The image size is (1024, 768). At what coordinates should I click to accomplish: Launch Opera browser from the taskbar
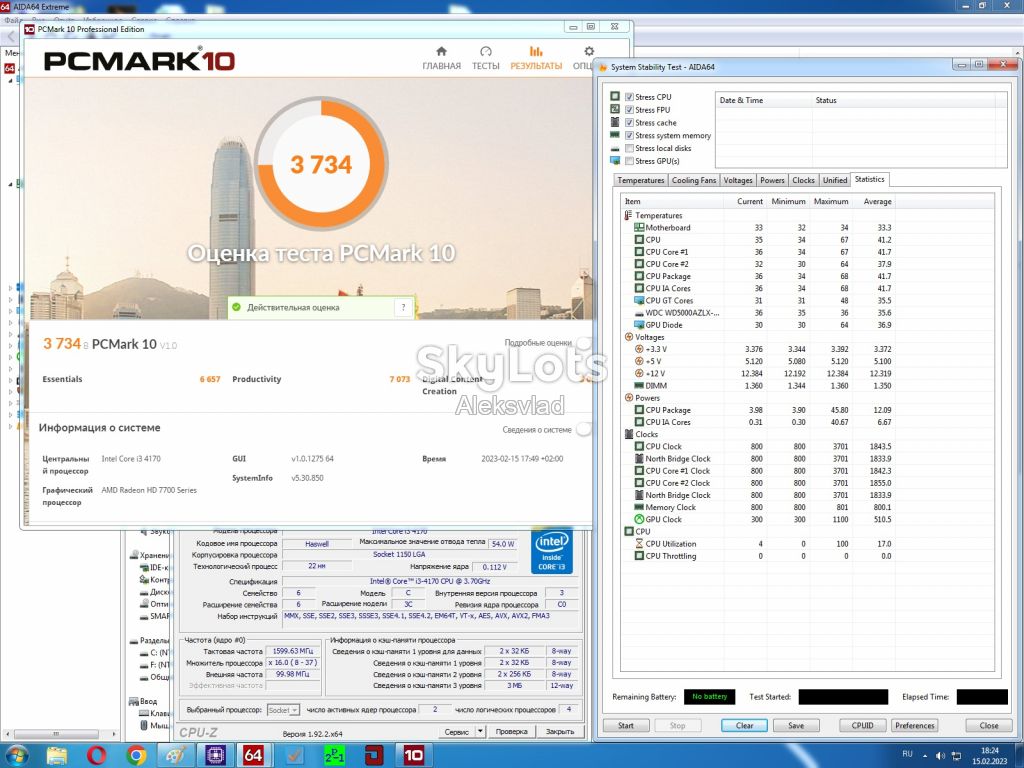(97, 756)
